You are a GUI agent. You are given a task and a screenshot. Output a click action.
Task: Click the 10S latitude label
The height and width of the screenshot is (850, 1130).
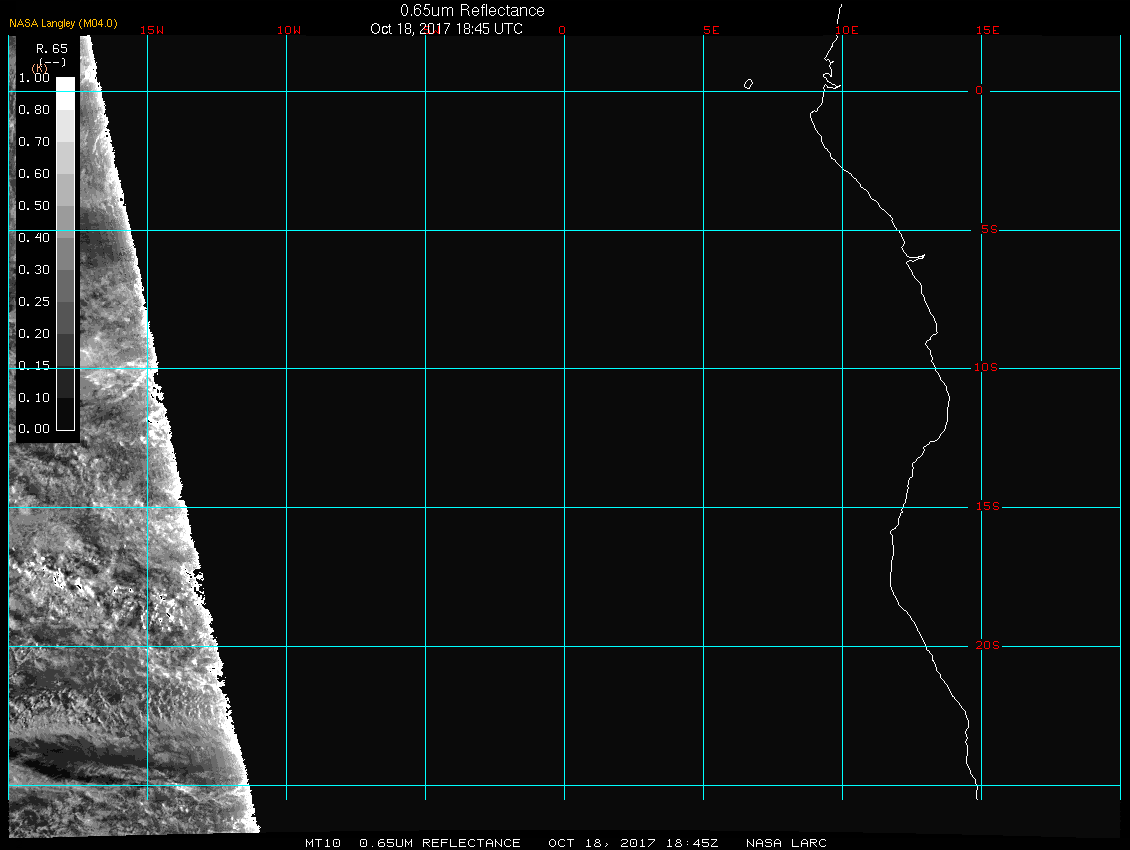point(985,368)
